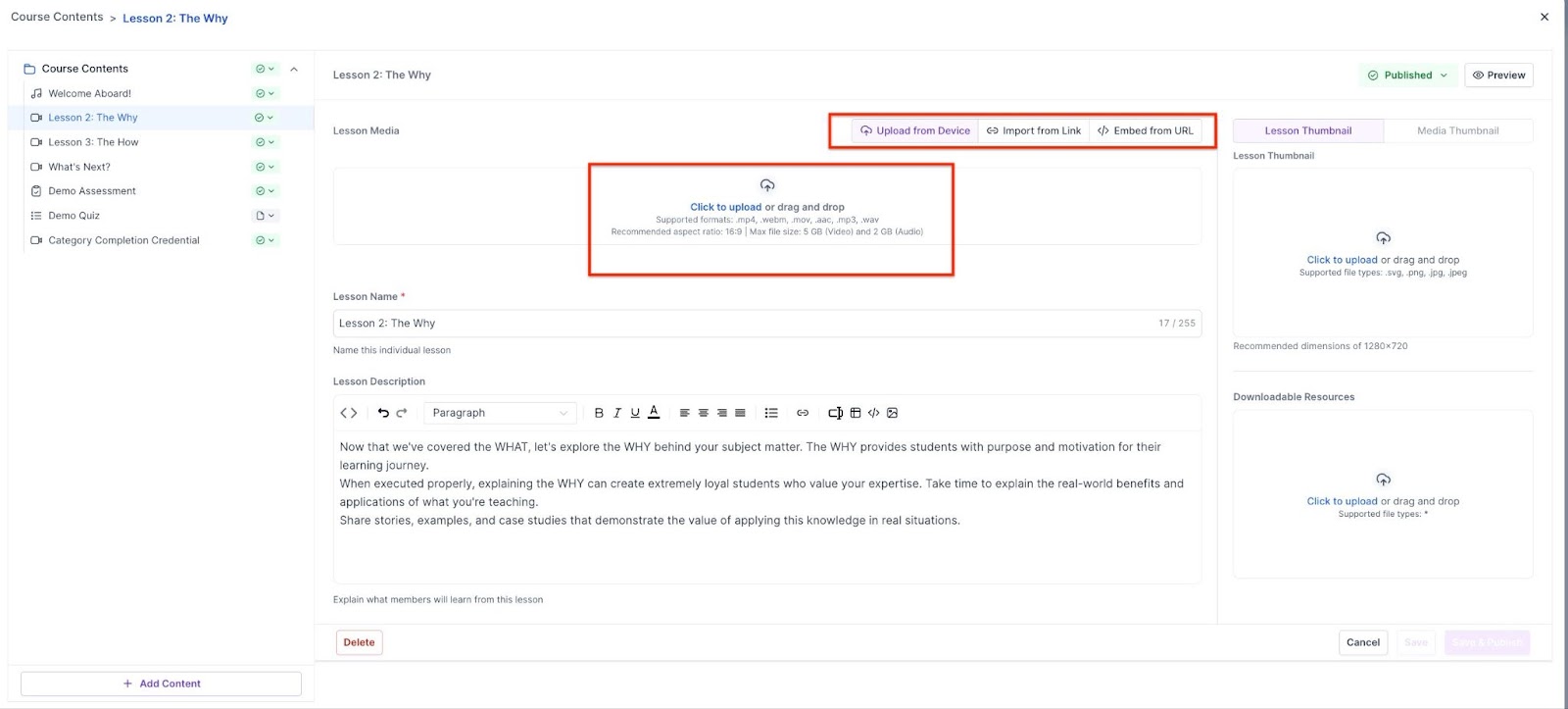This screenshot has height=709, width=1568.
Task: Open draft status dropdown for Demo Quiz
Action: click(265, 216)
